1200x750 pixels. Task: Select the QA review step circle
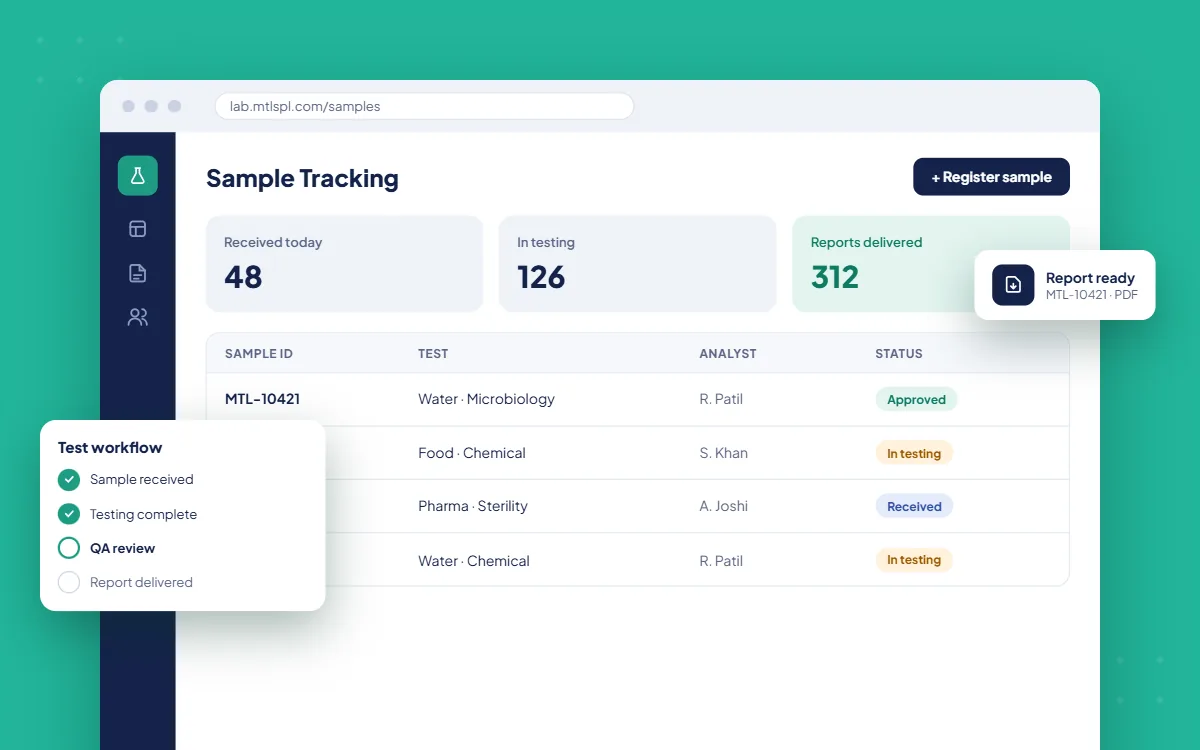click(69, 548)
